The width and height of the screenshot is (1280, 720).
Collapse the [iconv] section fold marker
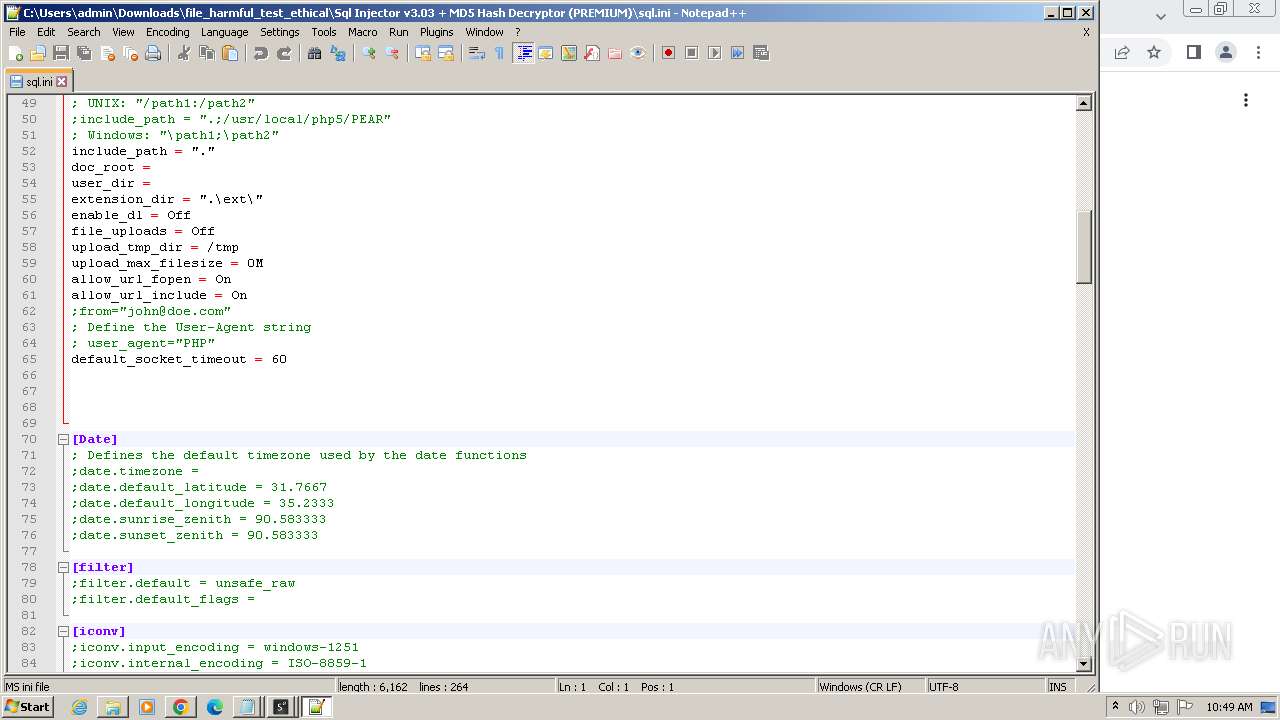[x=63, y=631]
